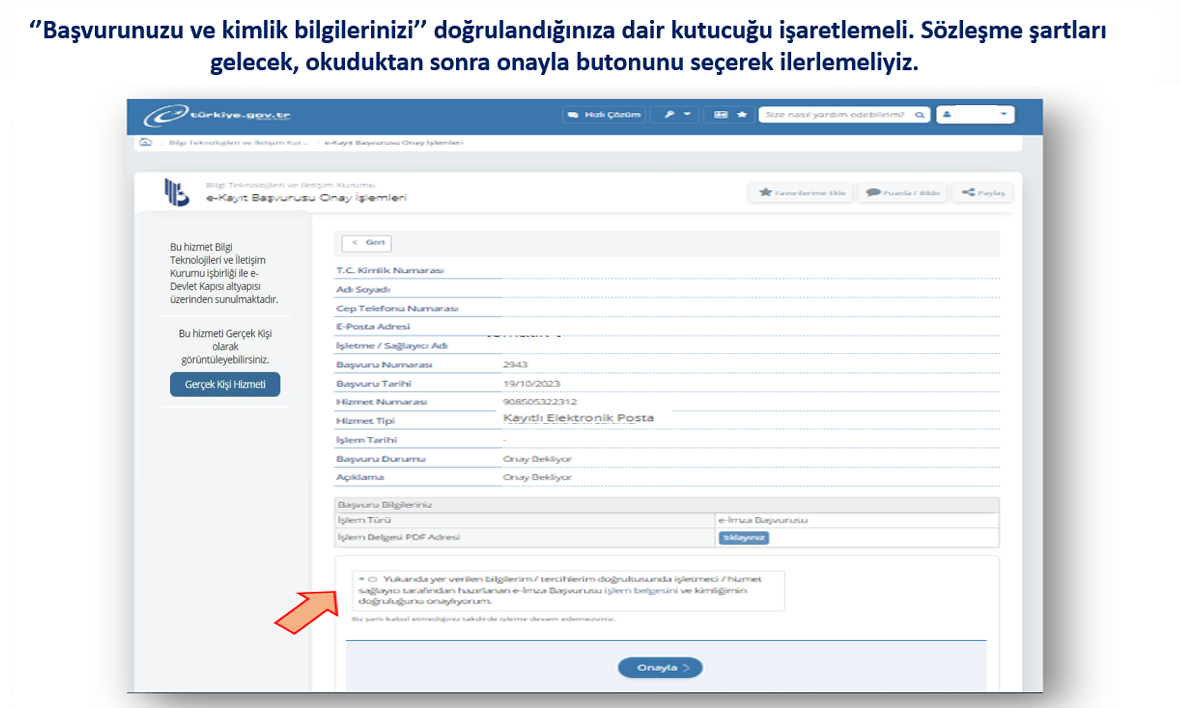
Task: Click 'Puanla / Bildir' speech bubble button
Action: click(x=903, y=193)
